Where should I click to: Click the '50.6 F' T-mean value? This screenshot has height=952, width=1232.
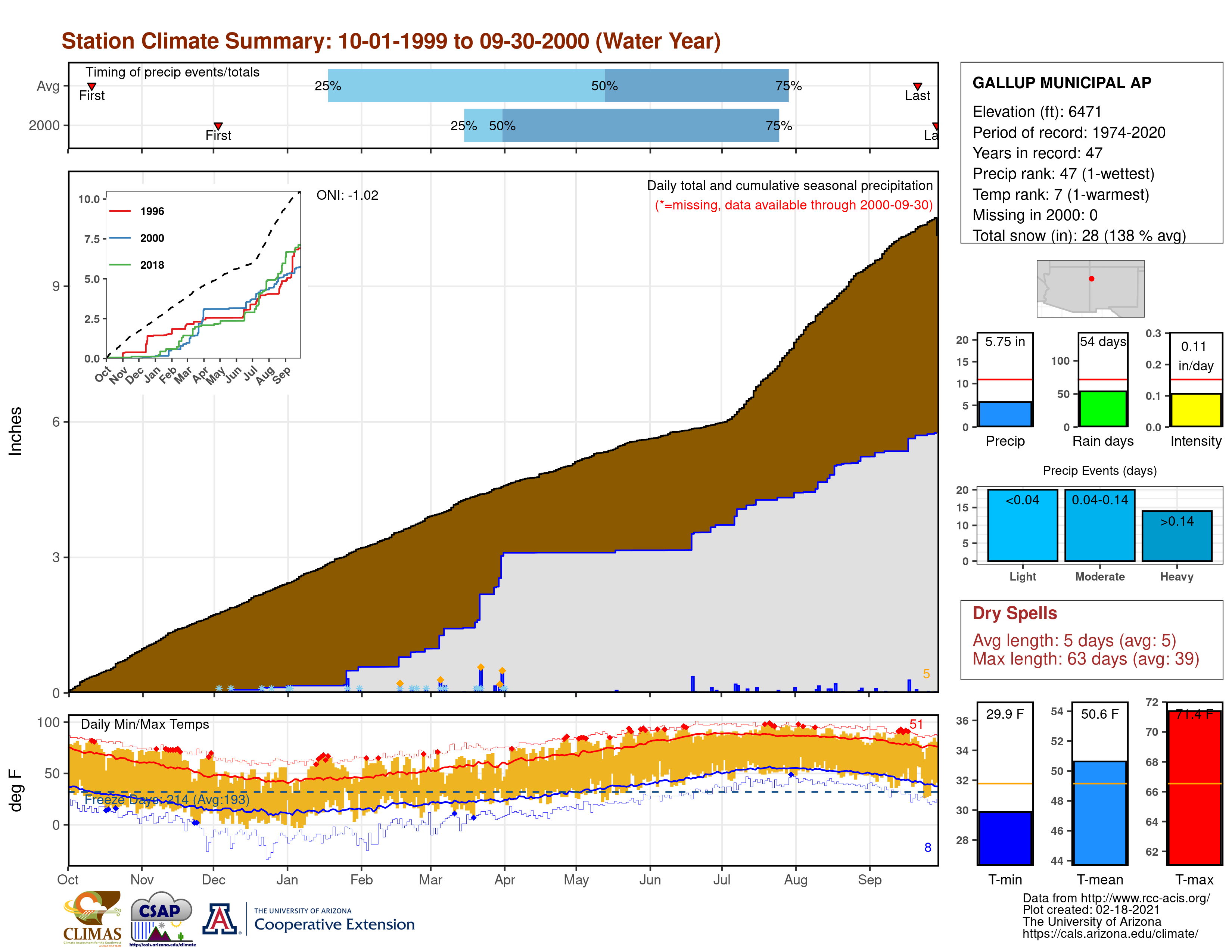[x=1099, y=714]
